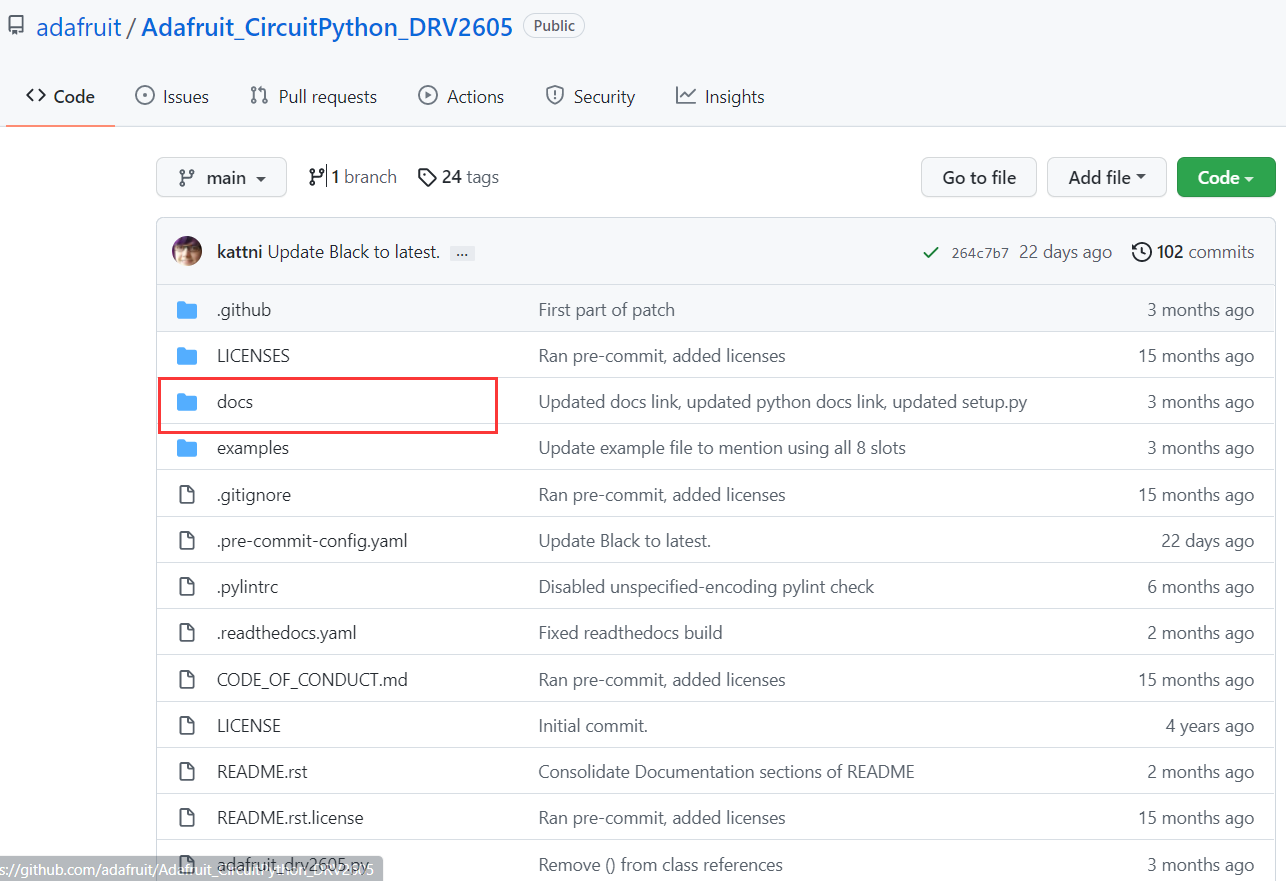Open the .github folder icon
Viewport: 1286px width, 881px height.
(187, 310)
